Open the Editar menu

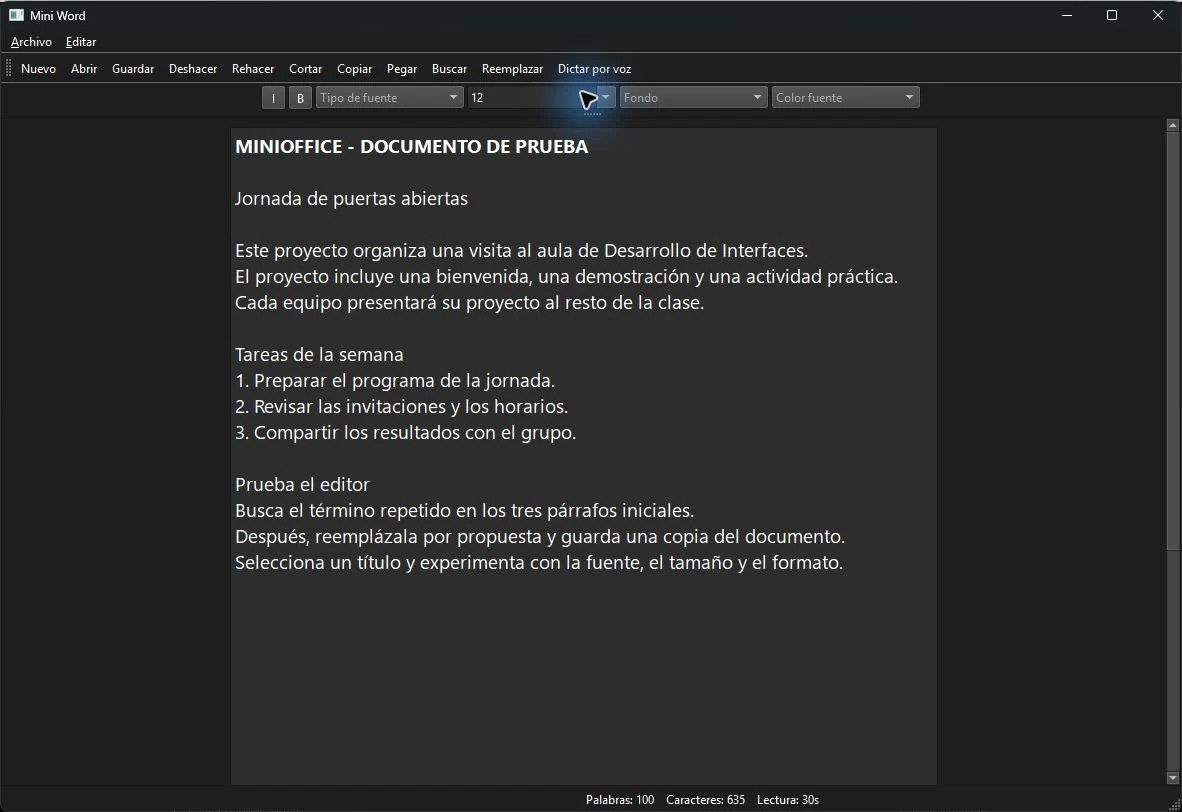(x=81, y=42)
